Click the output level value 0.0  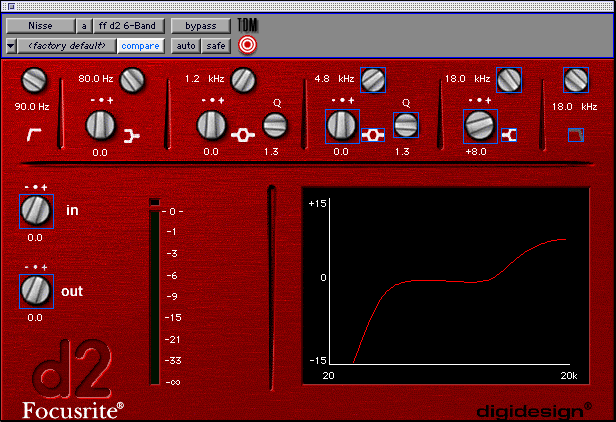pos(35,317)
